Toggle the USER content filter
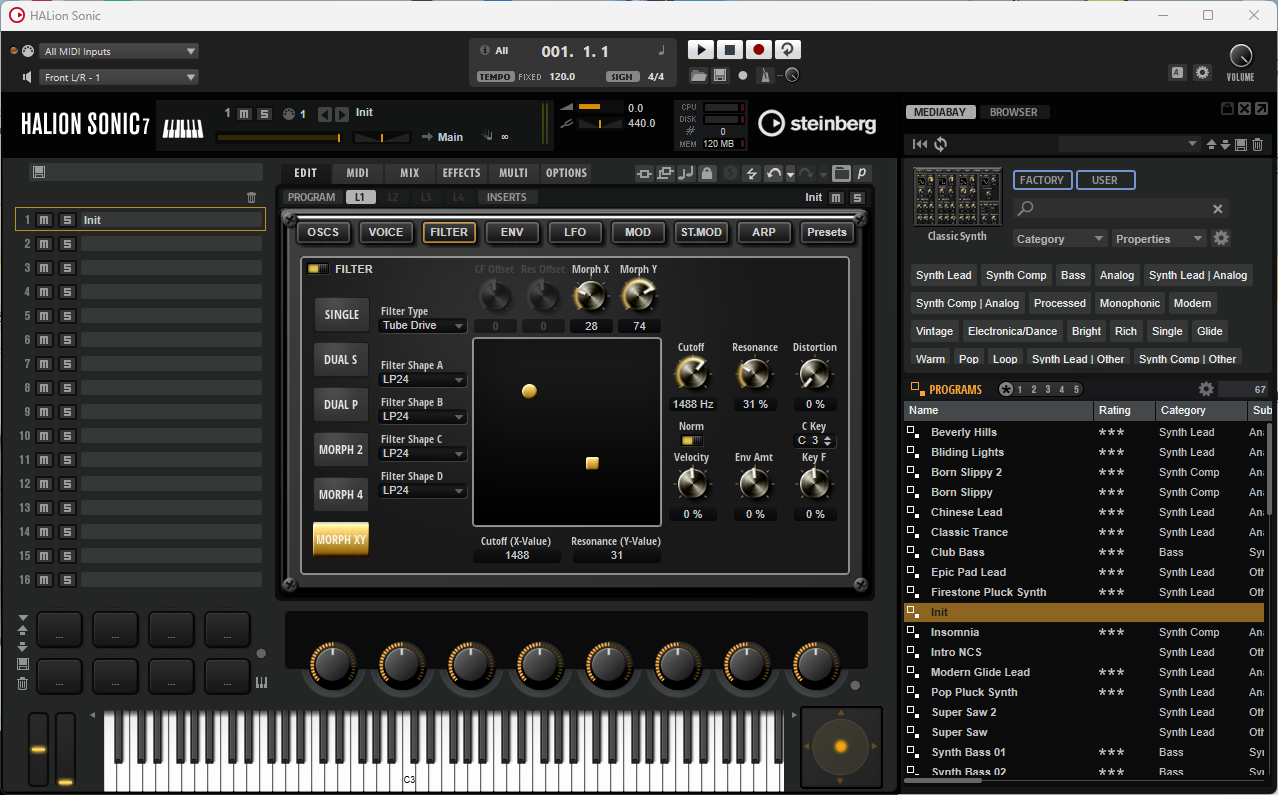Screen dimensions: 1278x795 pyautogui.click(x=1105, y=180)
